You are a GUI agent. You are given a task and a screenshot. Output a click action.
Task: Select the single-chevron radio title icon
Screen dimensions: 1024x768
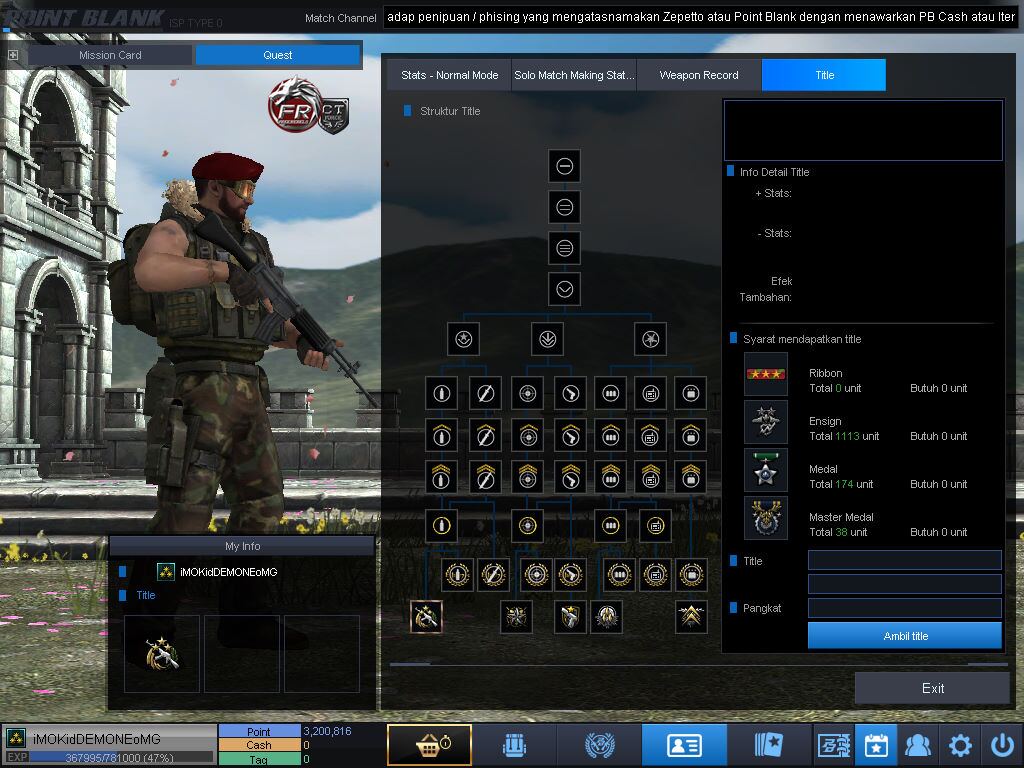(x=650, y=435)
